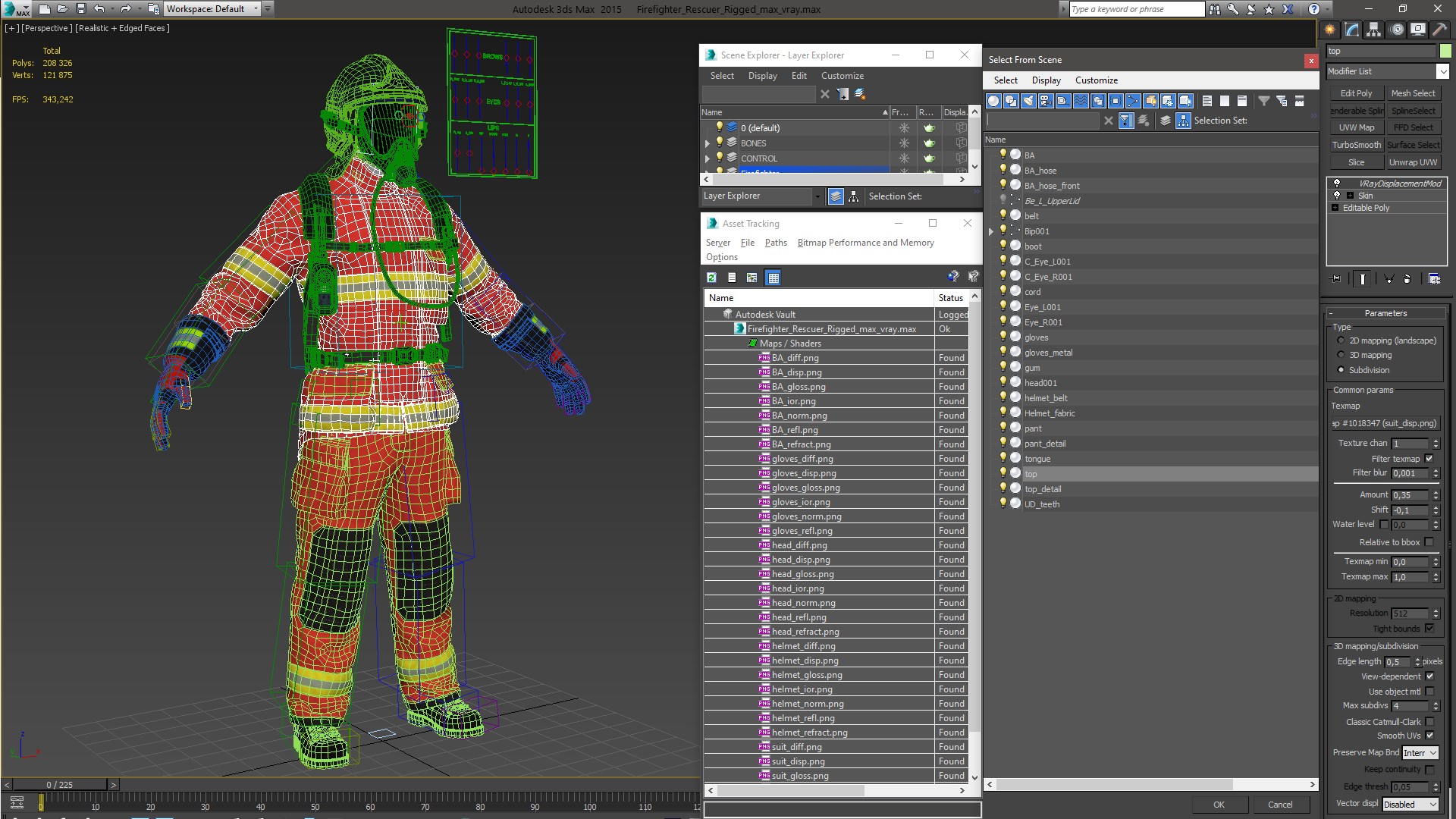1456x819 pixels.
Task: Enable Classic Catmull-Clark checkbox
Action: [x=1429, y=722]
